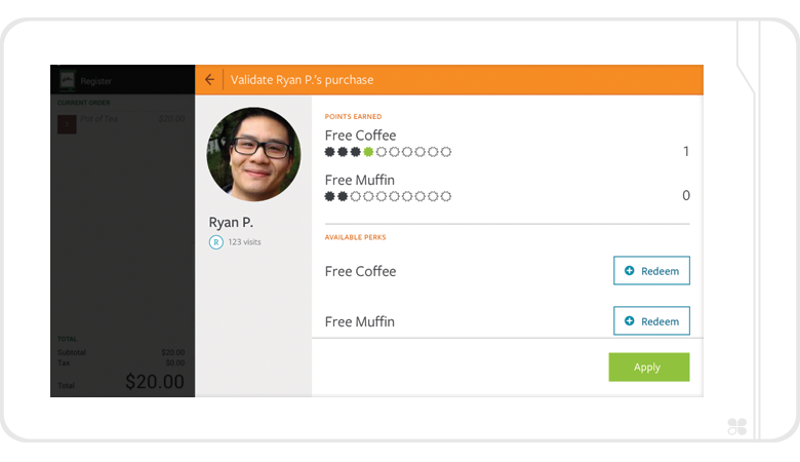800x462 pixels.
Task: Tap the green point in Free Coffee progress
Action: pos(368,152)
